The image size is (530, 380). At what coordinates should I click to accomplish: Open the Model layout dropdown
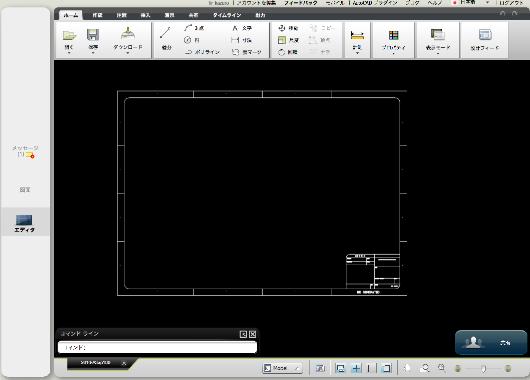(282, 368)
